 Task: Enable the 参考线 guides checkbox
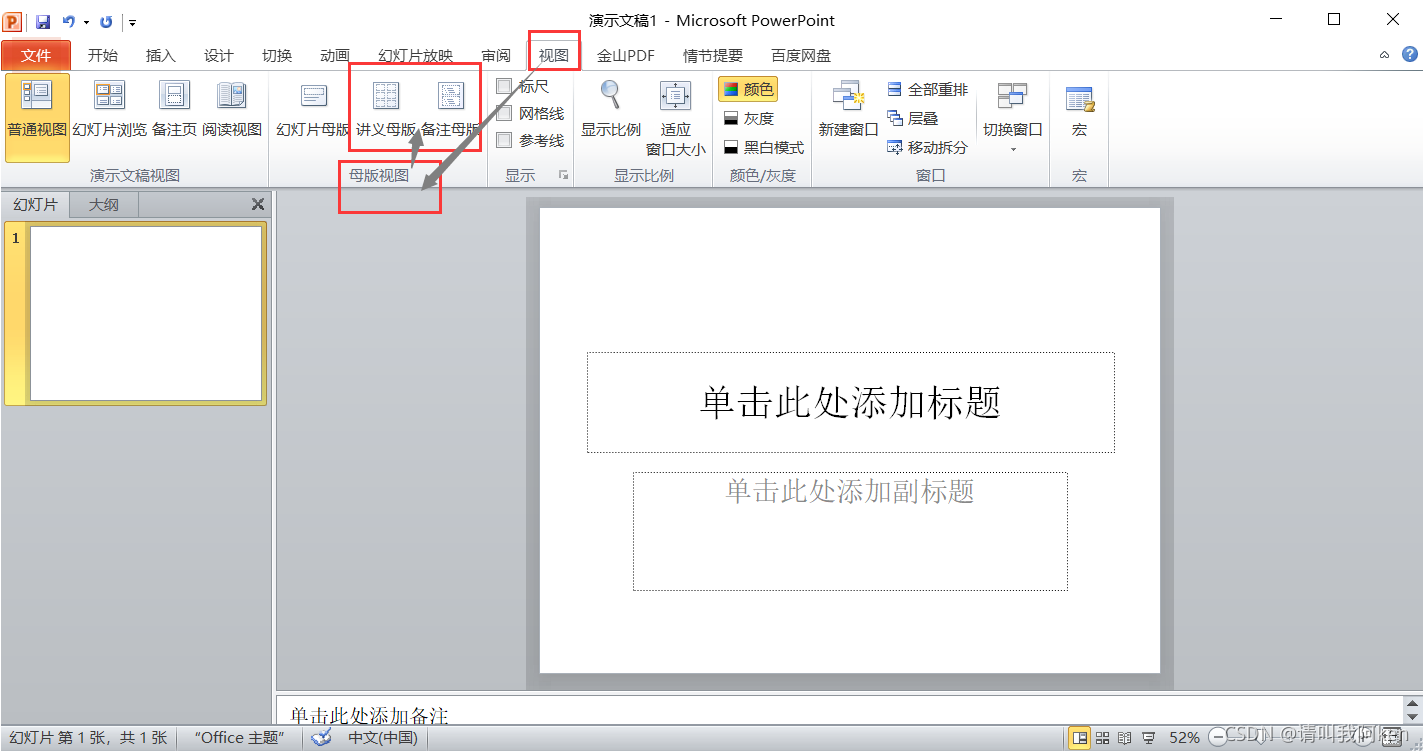[504, 141]
